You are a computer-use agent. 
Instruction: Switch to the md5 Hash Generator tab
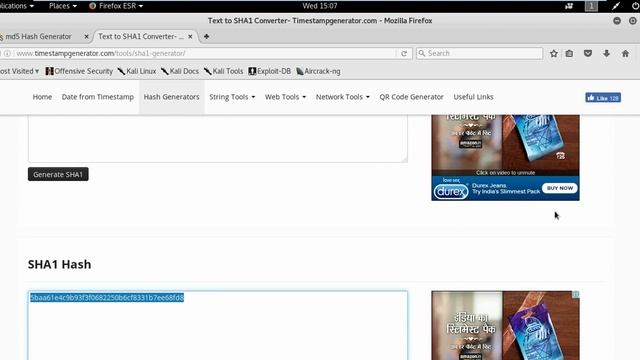pyautogui.click(x=38, y=36)
